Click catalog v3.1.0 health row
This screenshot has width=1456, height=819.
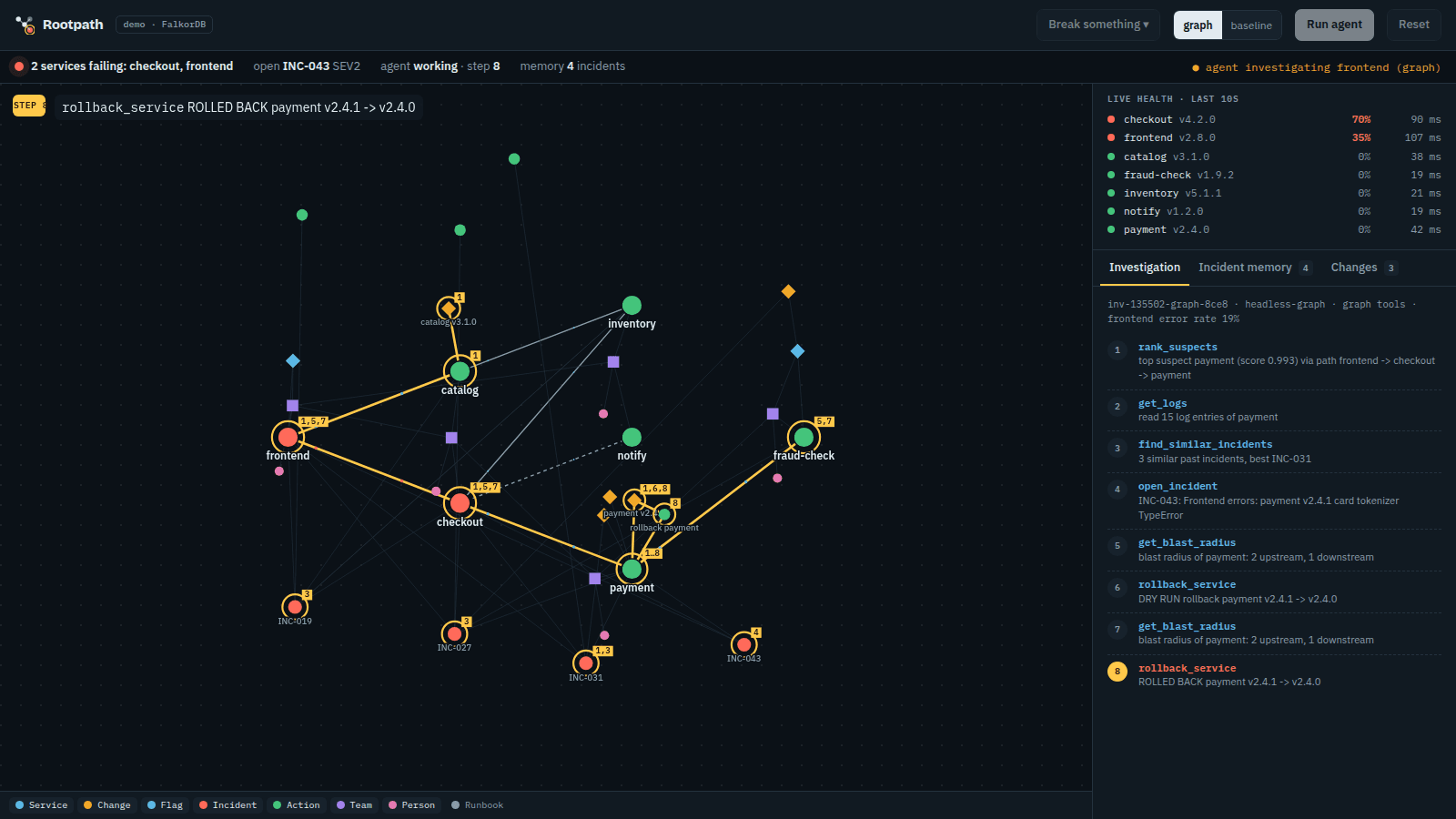pyautogui.click(x=1274, y=157)
